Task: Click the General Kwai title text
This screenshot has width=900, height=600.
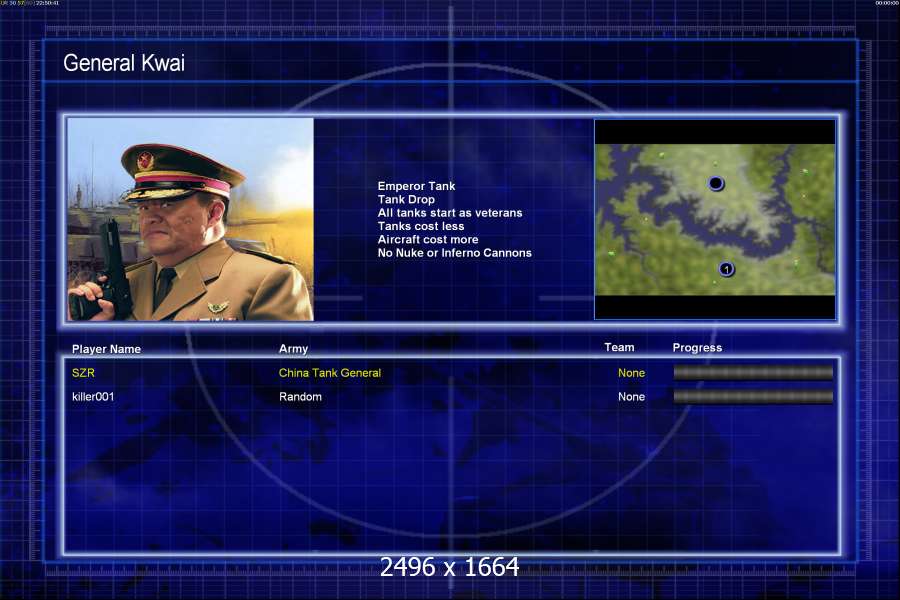Action: (124, 63)
